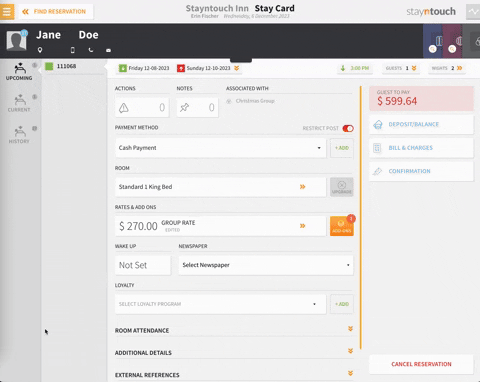
Task: Open the Confirmation option
Action: click(x=421, y=171)
